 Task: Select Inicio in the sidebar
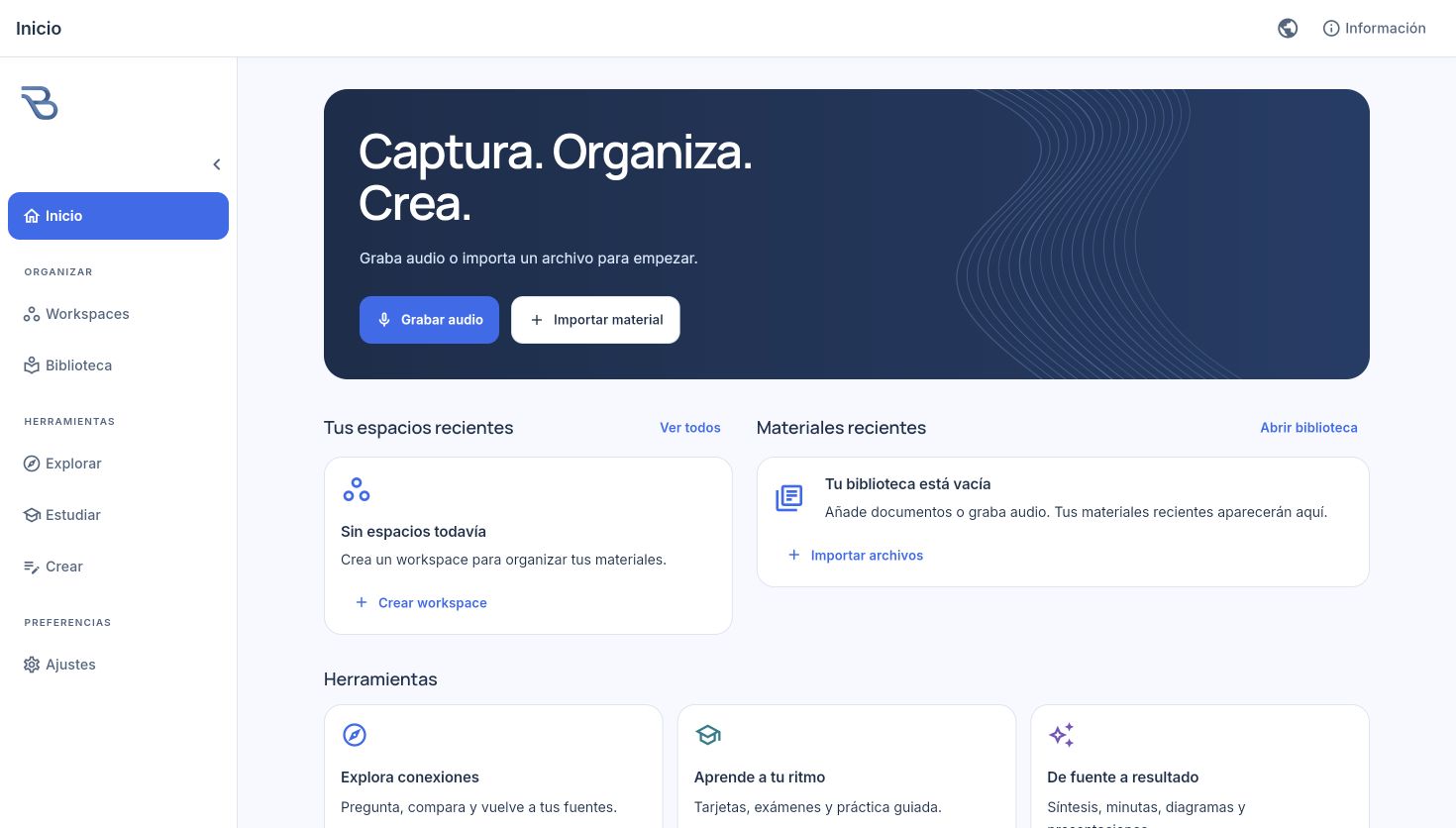[x=118, y=216]
